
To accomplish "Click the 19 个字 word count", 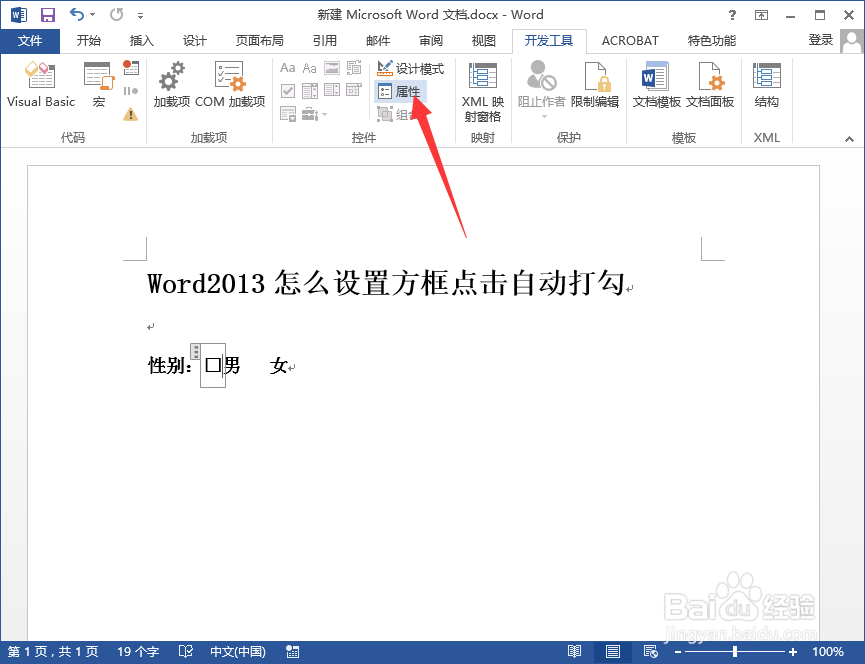I will coord(138,652).
